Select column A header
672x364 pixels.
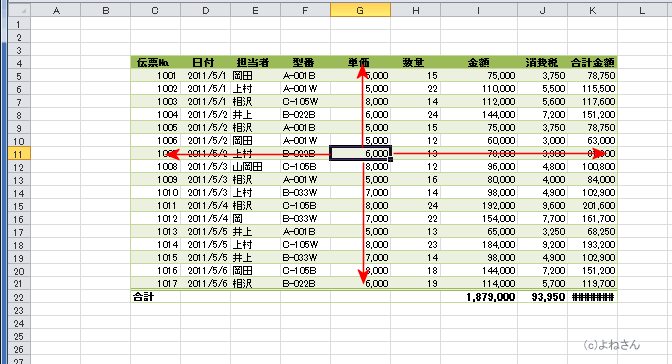56,10
